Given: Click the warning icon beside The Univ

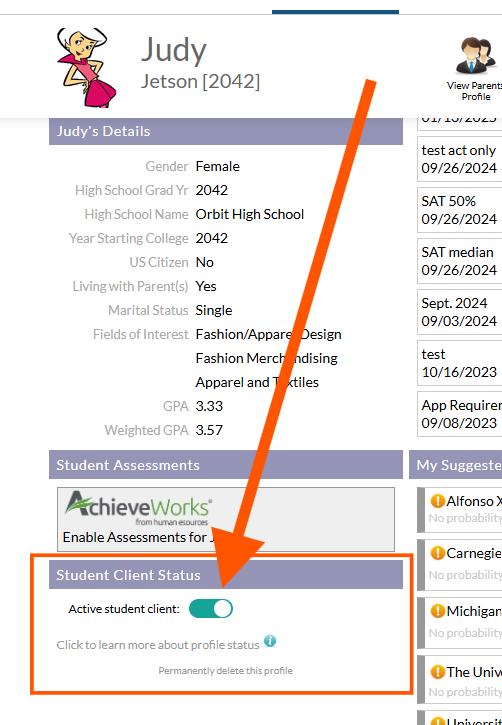Looking at the screenshot, I should pyautogui.click(x=437, y=672).
